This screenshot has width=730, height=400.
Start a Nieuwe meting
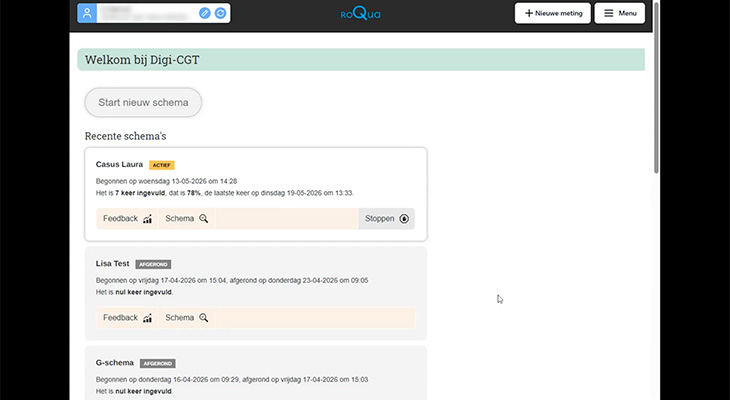(x=553, y=13)
